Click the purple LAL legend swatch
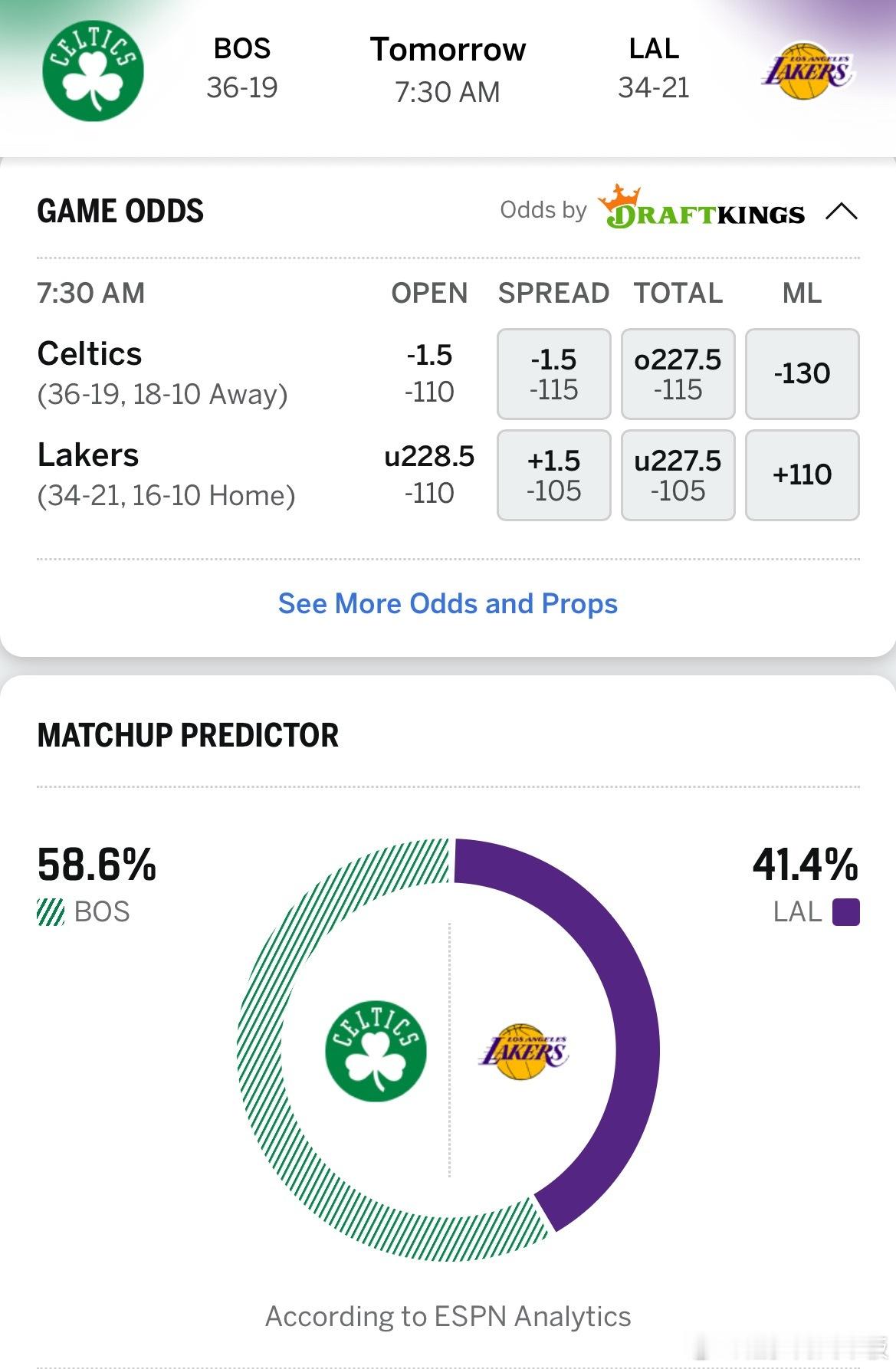Image resolution: width=896 pixels, height=1369 pixels. pyautogui.click(x=845, y=912)
